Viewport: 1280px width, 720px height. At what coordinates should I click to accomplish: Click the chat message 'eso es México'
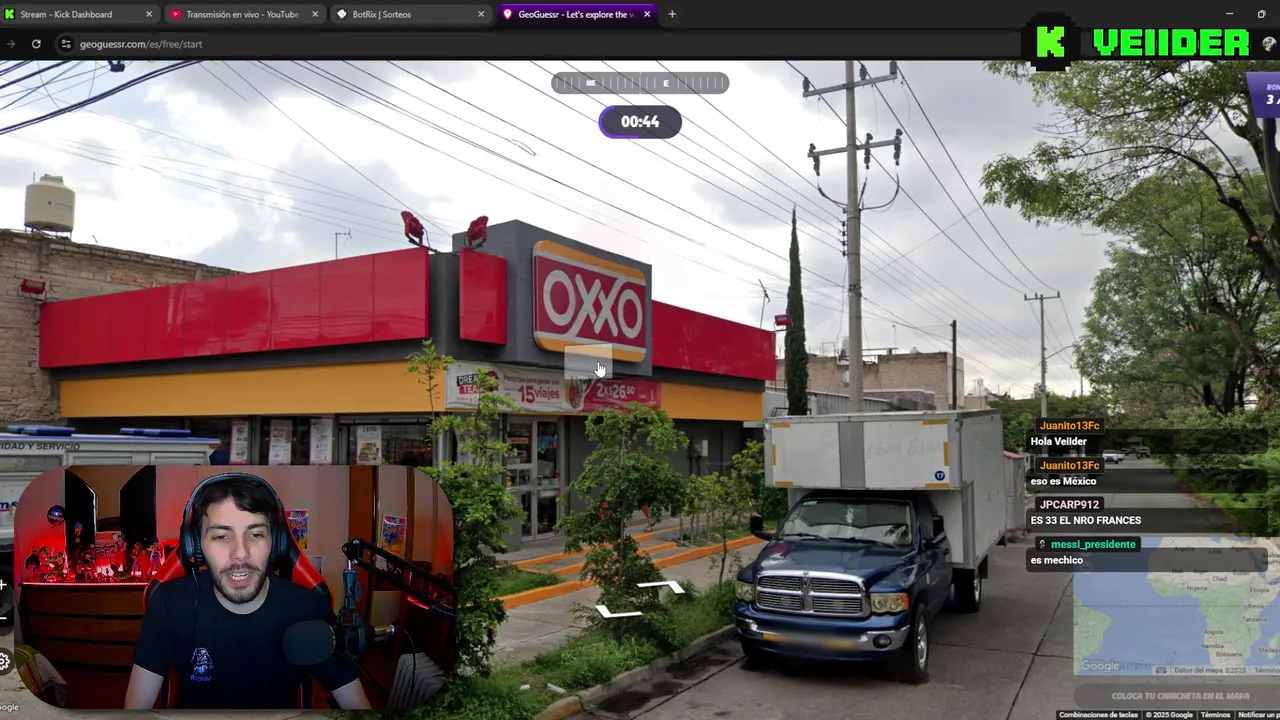(1063, 481)
